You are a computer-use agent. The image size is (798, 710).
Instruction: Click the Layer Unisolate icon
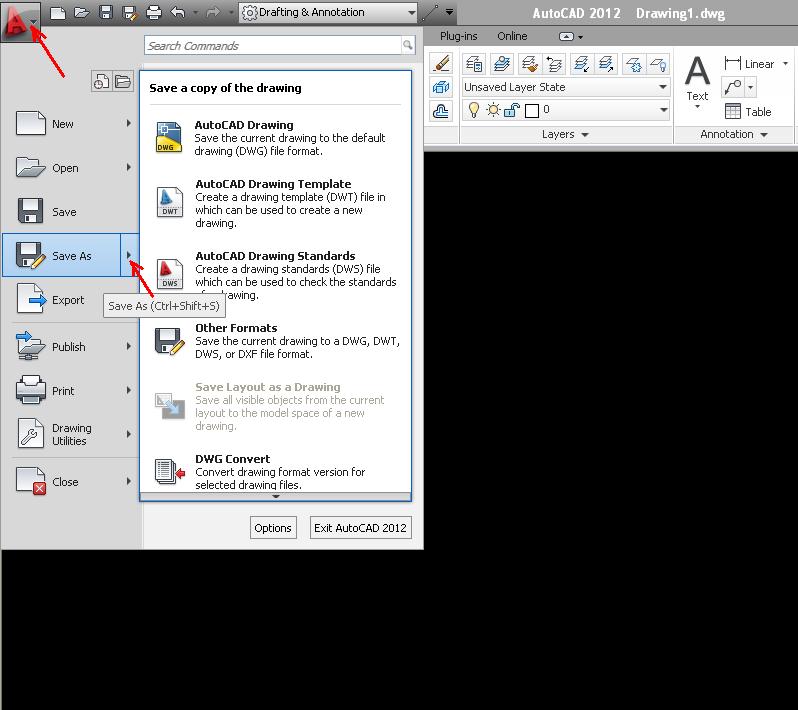pos(606,64)
